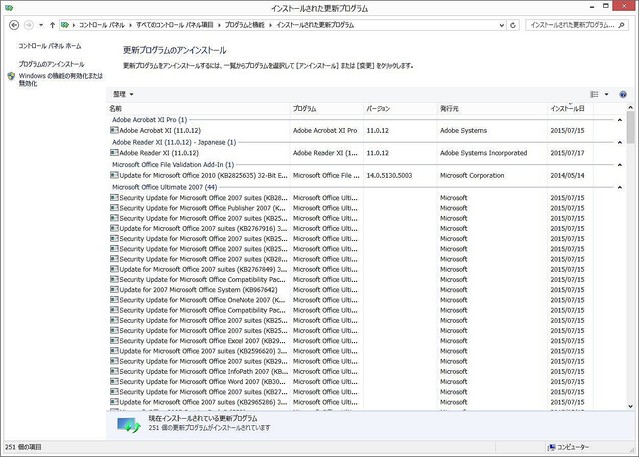Screen dimensions: 639x457
Task: Open プログラムのアンインストール link
Action: (51, 64)
